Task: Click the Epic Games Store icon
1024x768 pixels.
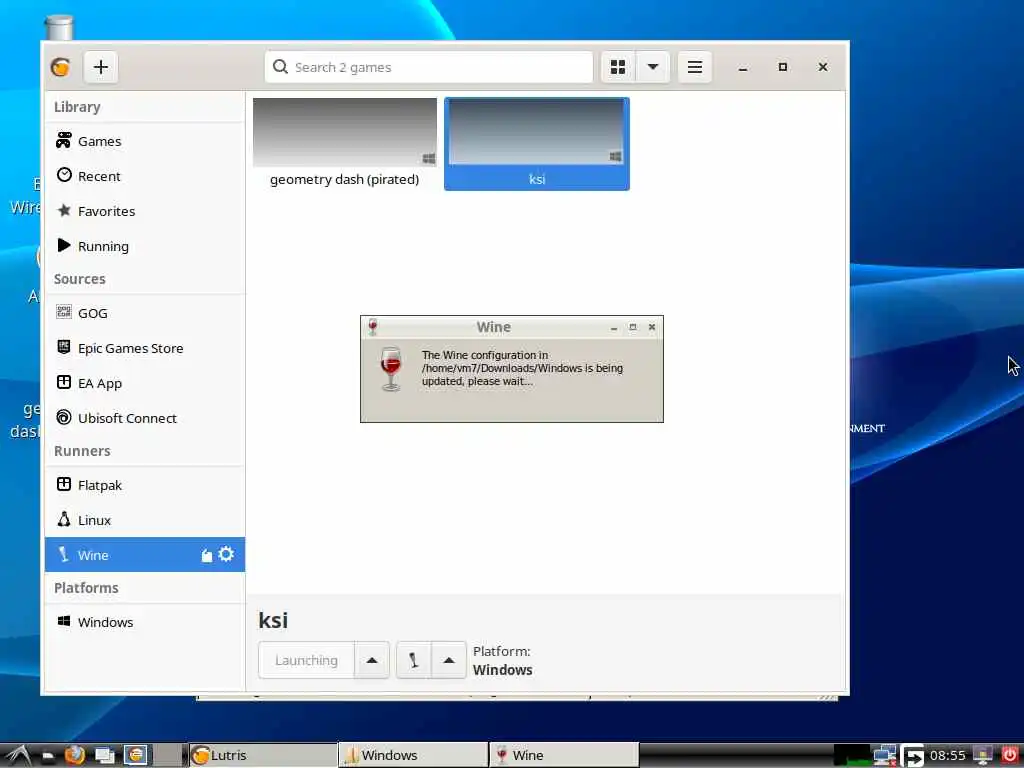Action: [63, 347]
